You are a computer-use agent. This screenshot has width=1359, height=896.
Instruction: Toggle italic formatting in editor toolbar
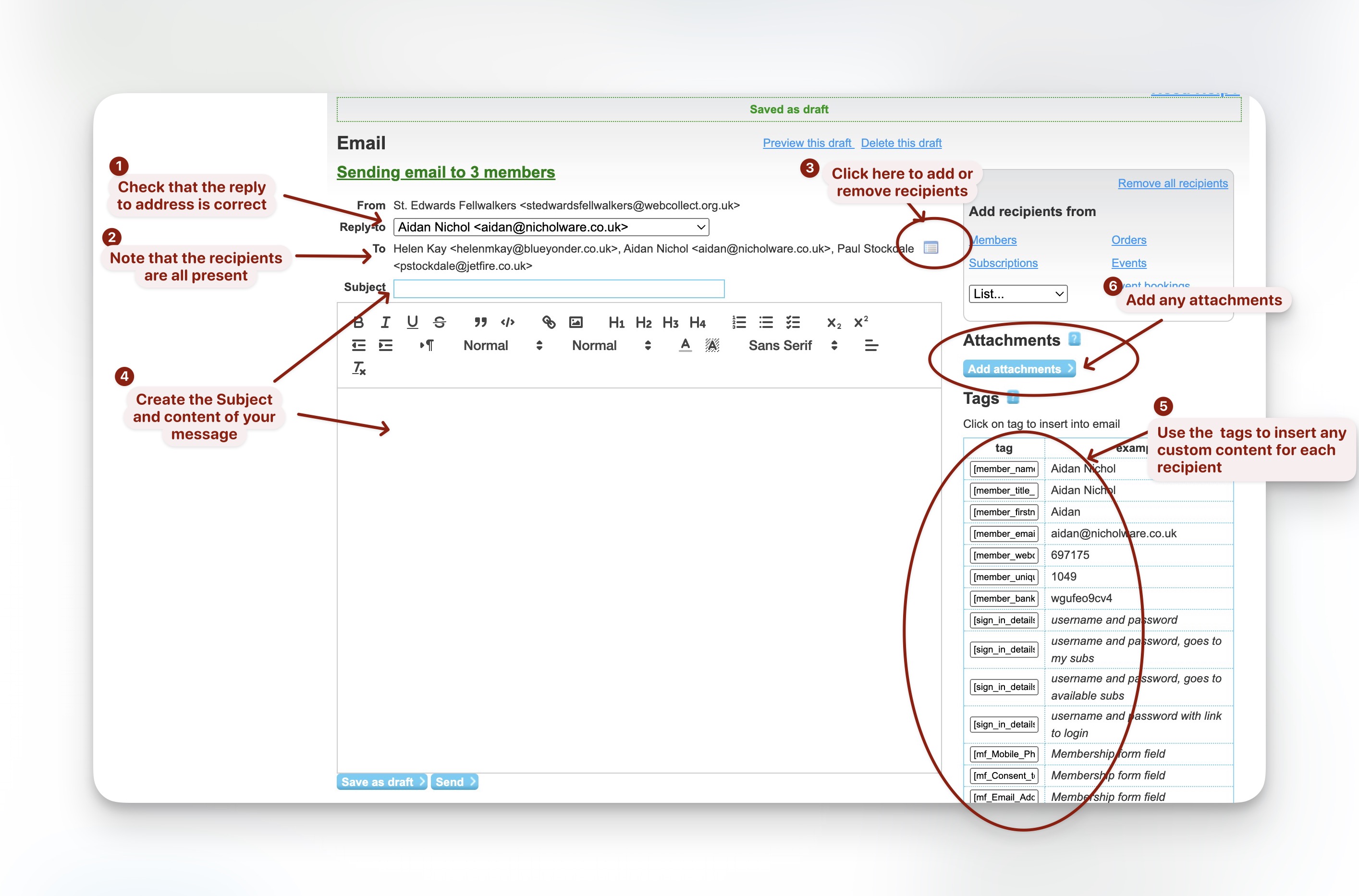[385, 322]
